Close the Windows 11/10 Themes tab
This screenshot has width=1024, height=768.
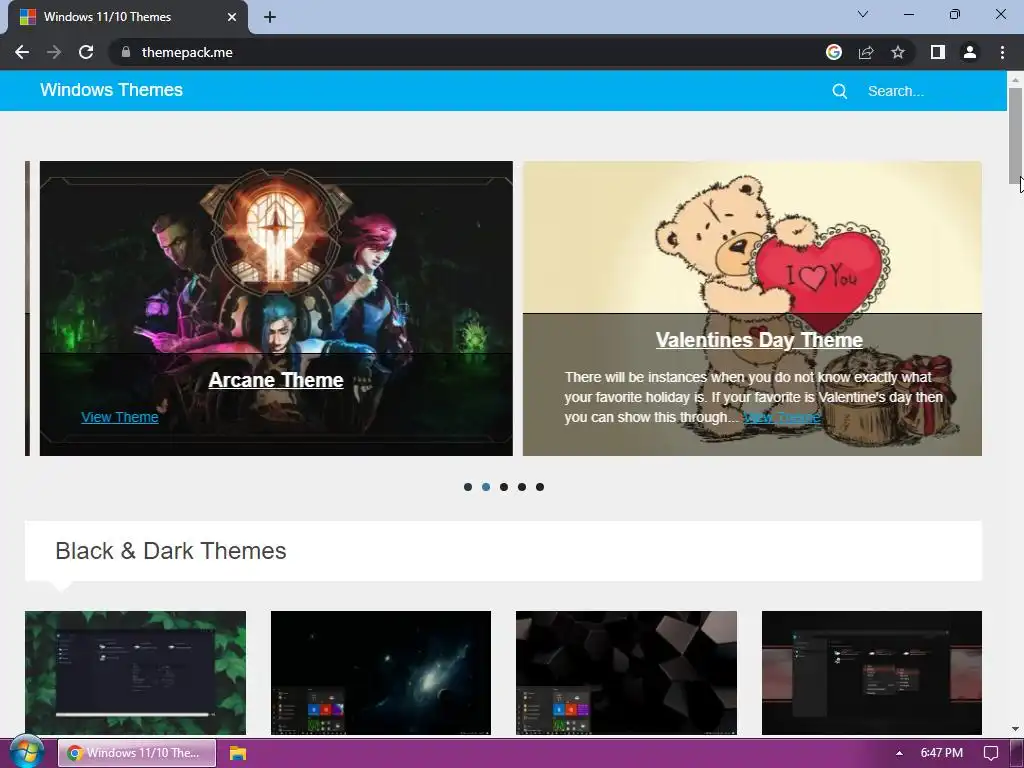(232, 17)
